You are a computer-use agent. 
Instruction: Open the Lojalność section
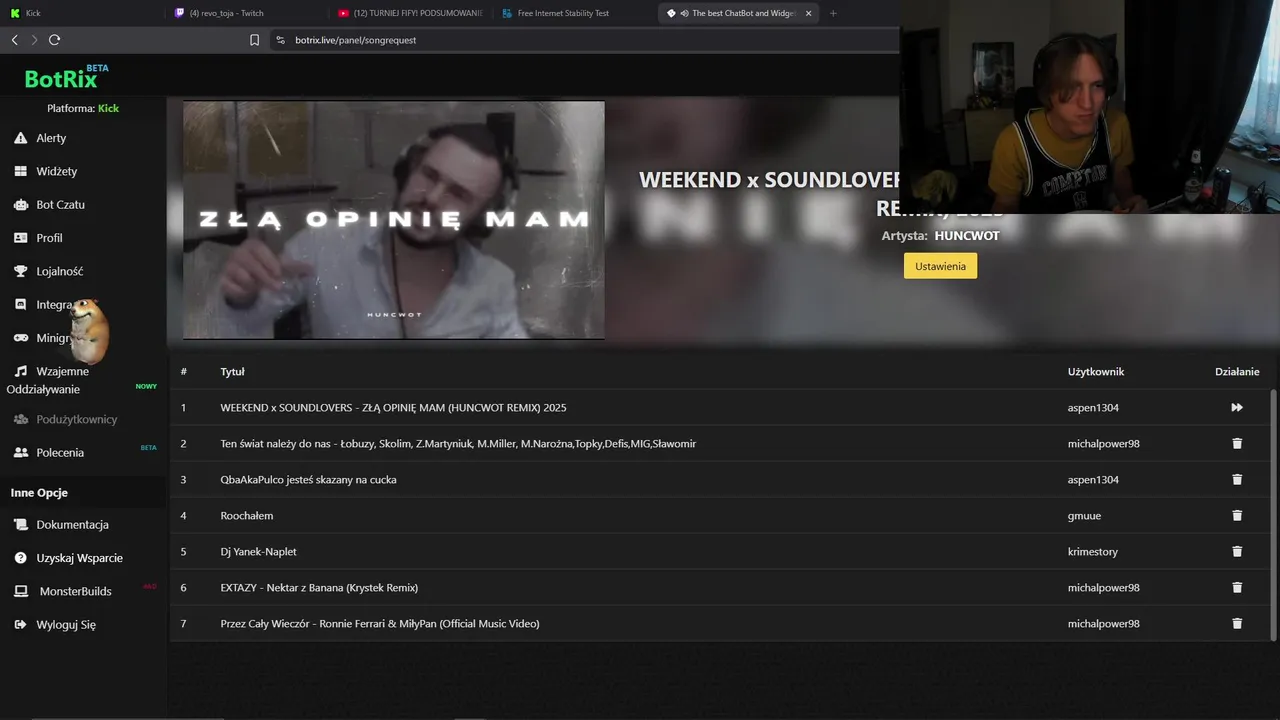(x=60, y=271)
